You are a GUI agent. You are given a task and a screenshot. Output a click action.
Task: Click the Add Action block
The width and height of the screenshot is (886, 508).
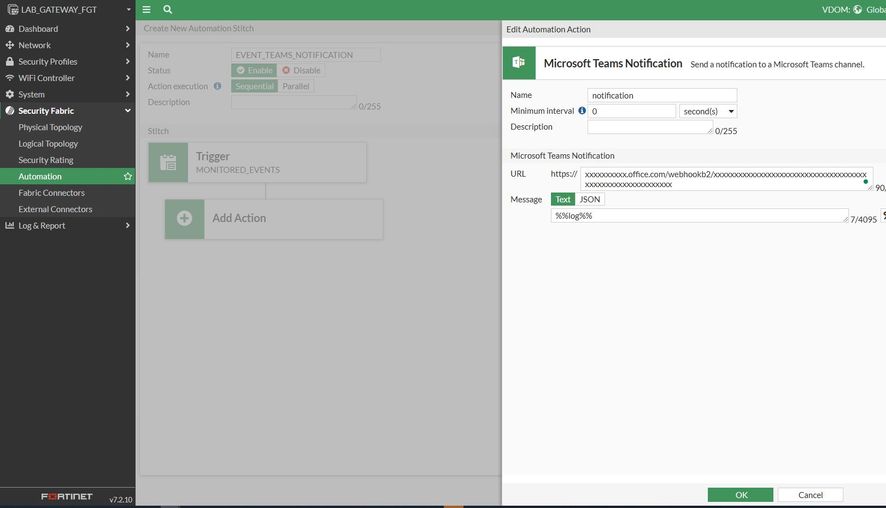(274, 219)
